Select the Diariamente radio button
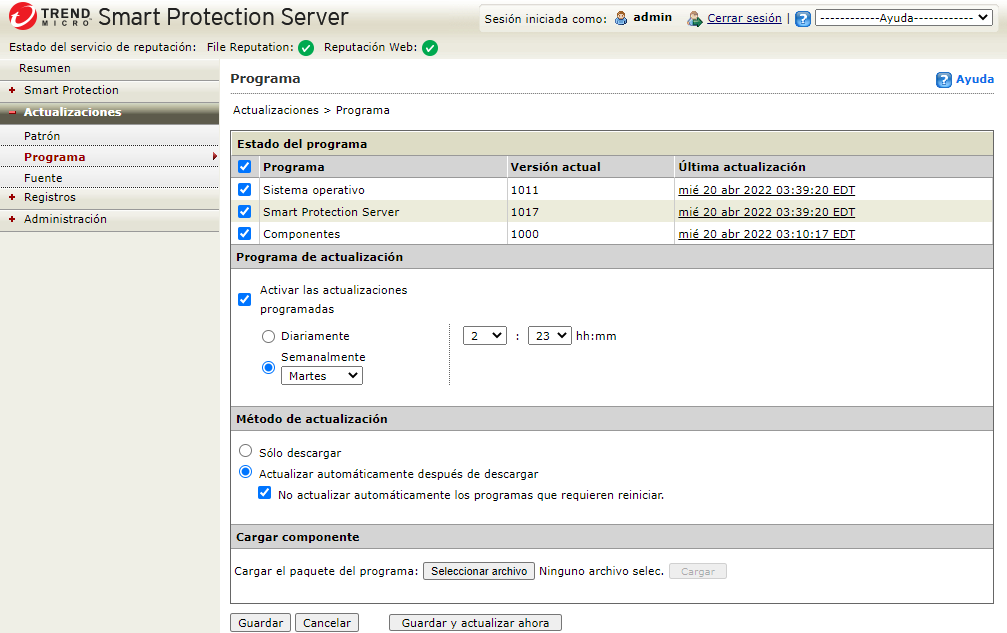 tap(268, 337)
